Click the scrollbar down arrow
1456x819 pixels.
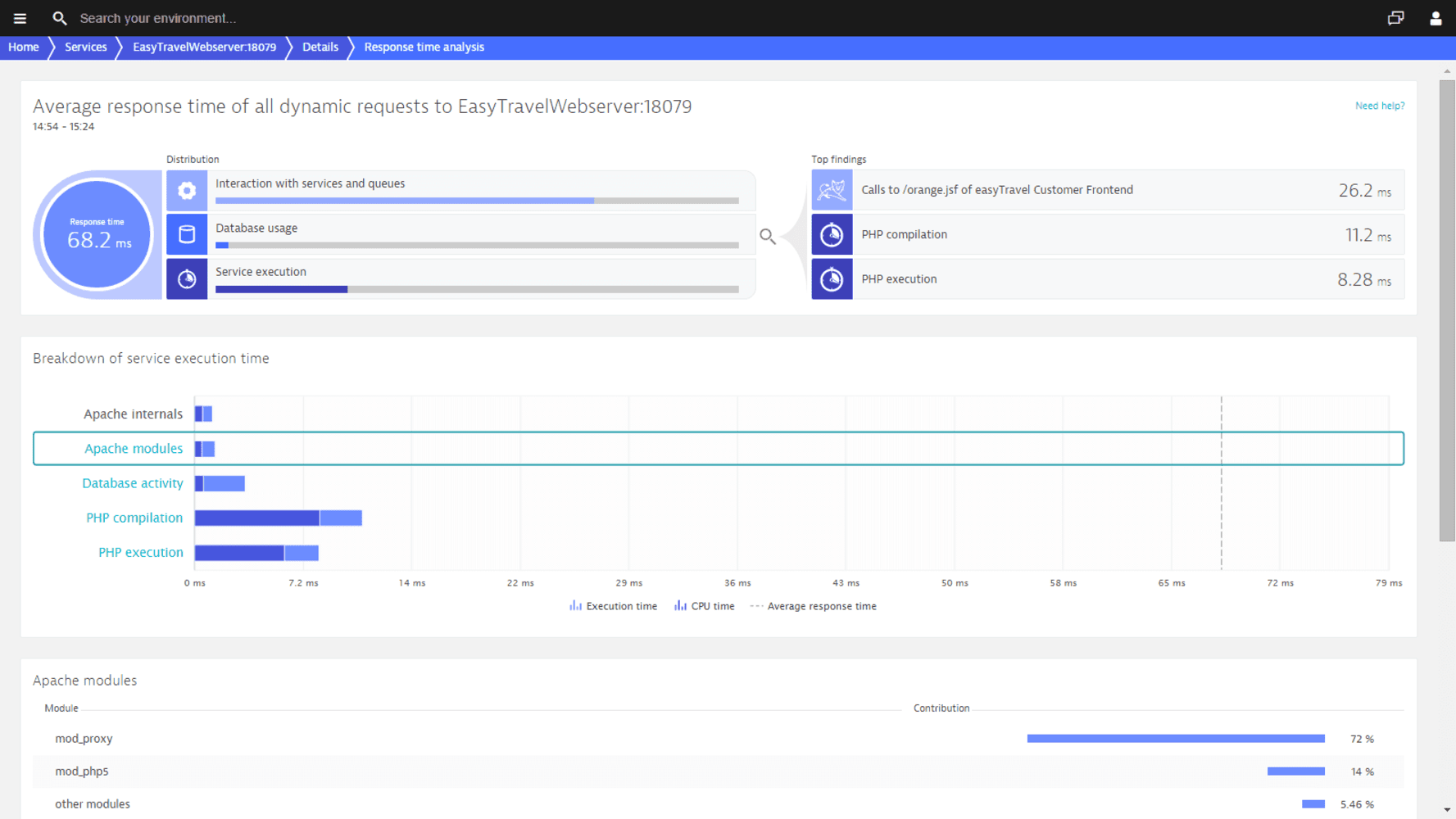tap(1447, 810)
